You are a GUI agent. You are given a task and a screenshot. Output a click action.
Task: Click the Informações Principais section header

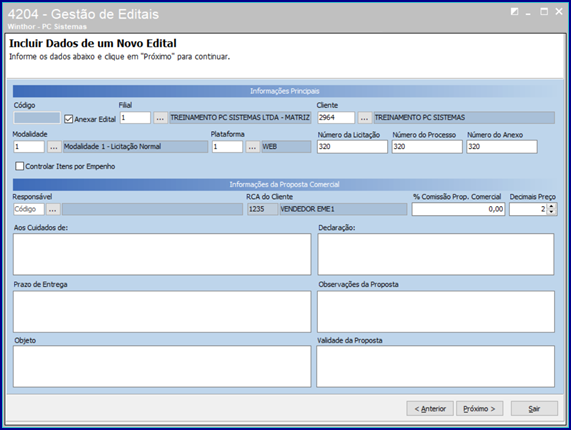(284, 91)
